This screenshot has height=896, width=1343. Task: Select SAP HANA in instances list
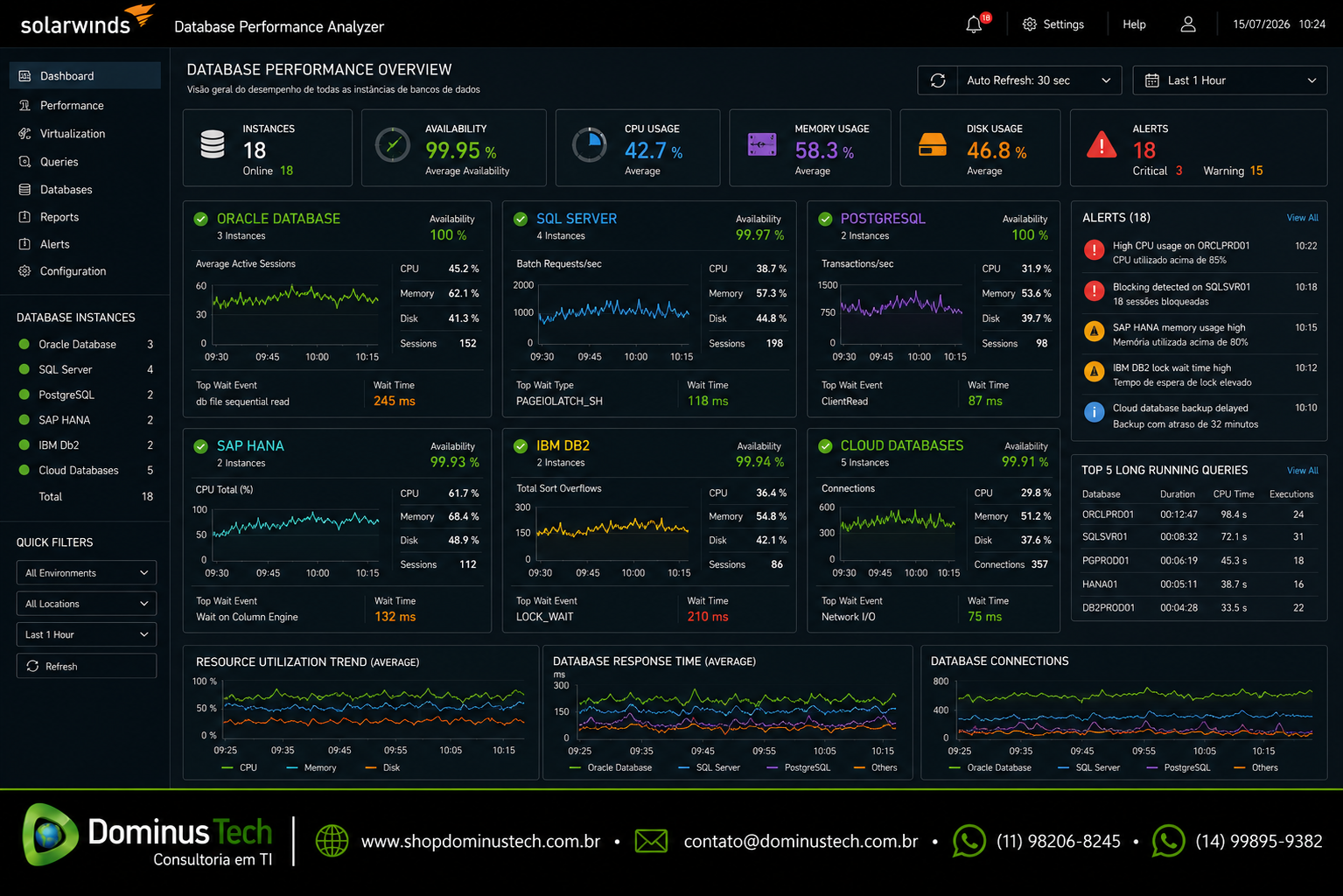[86, 420]
